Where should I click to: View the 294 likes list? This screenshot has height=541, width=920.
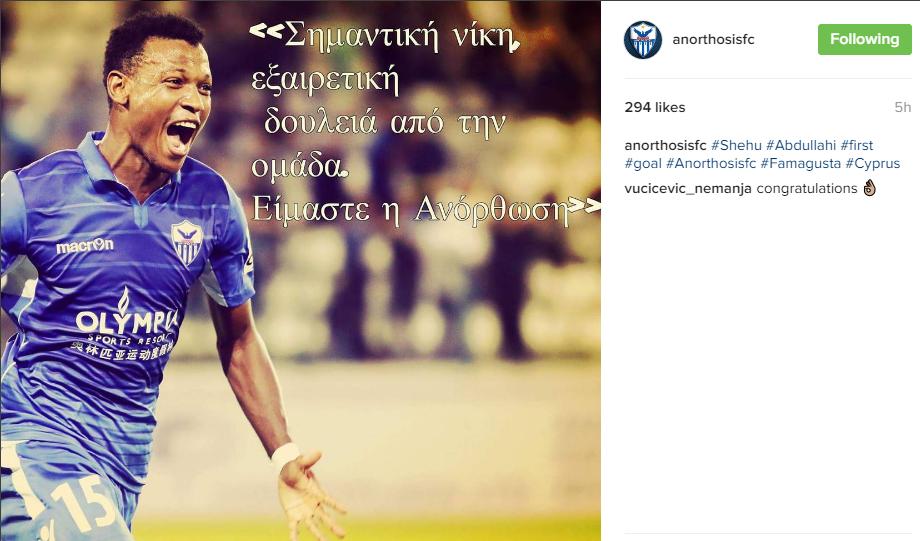(655, 107)
